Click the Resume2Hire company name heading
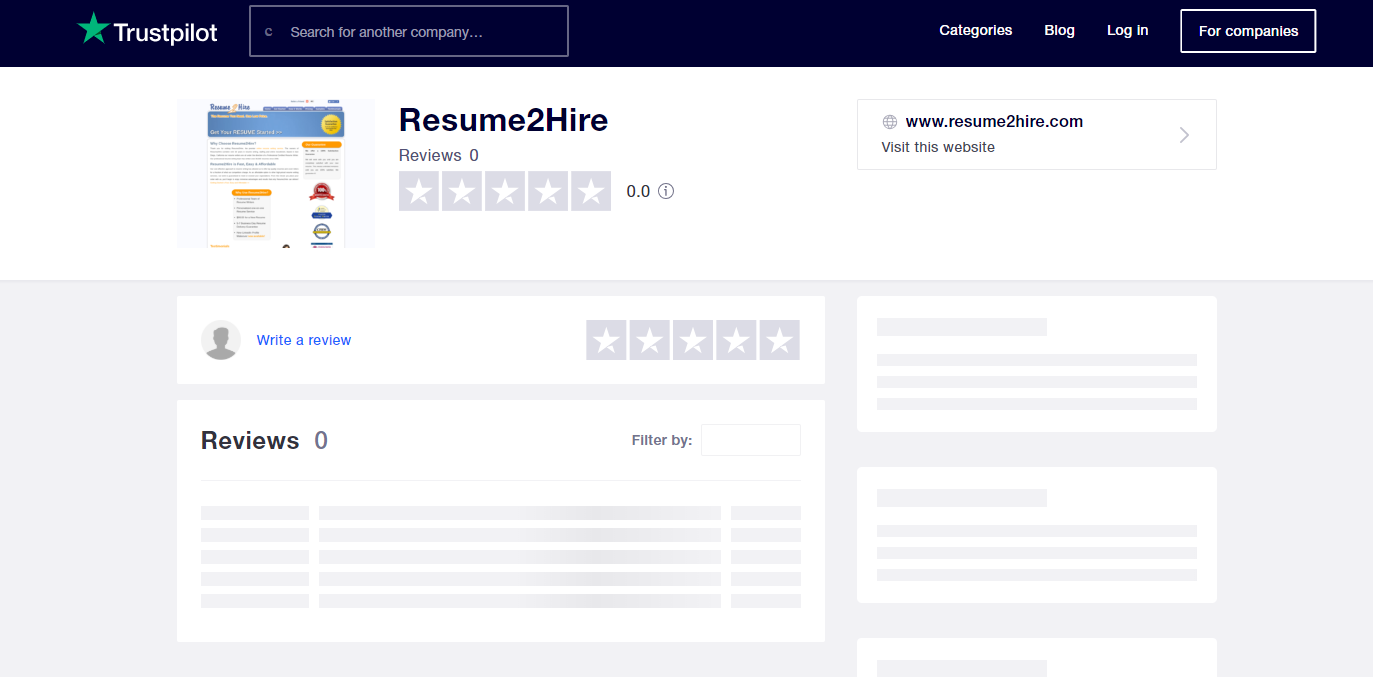1373x677 pixels. (504, 120)
